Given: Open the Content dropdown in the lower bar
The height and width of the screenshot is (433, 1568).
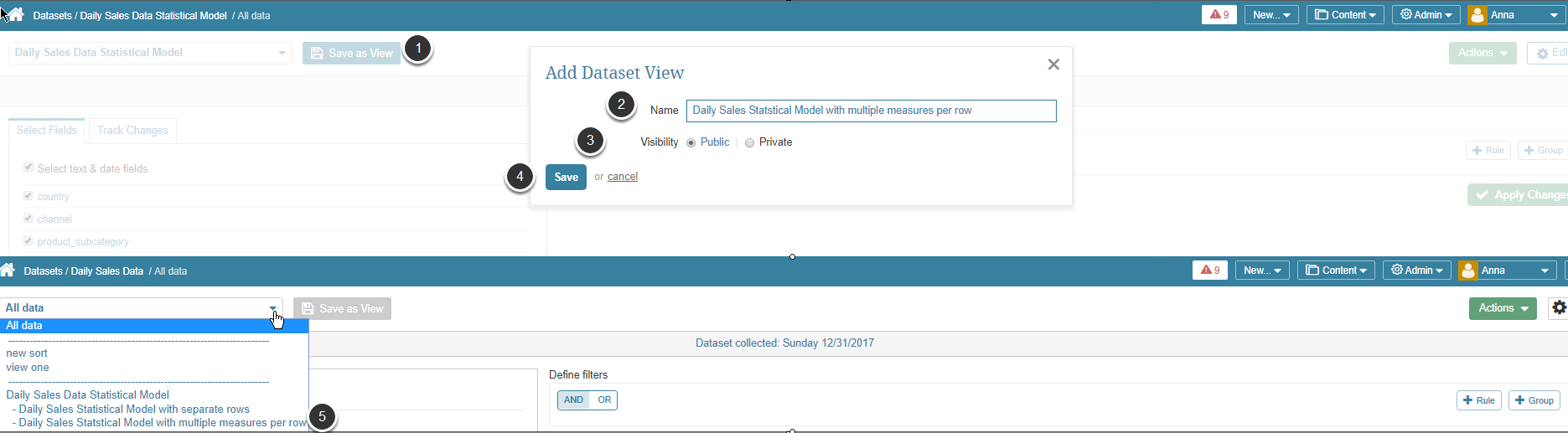Looking at the screenshot, I should (x=1336, y=270).
